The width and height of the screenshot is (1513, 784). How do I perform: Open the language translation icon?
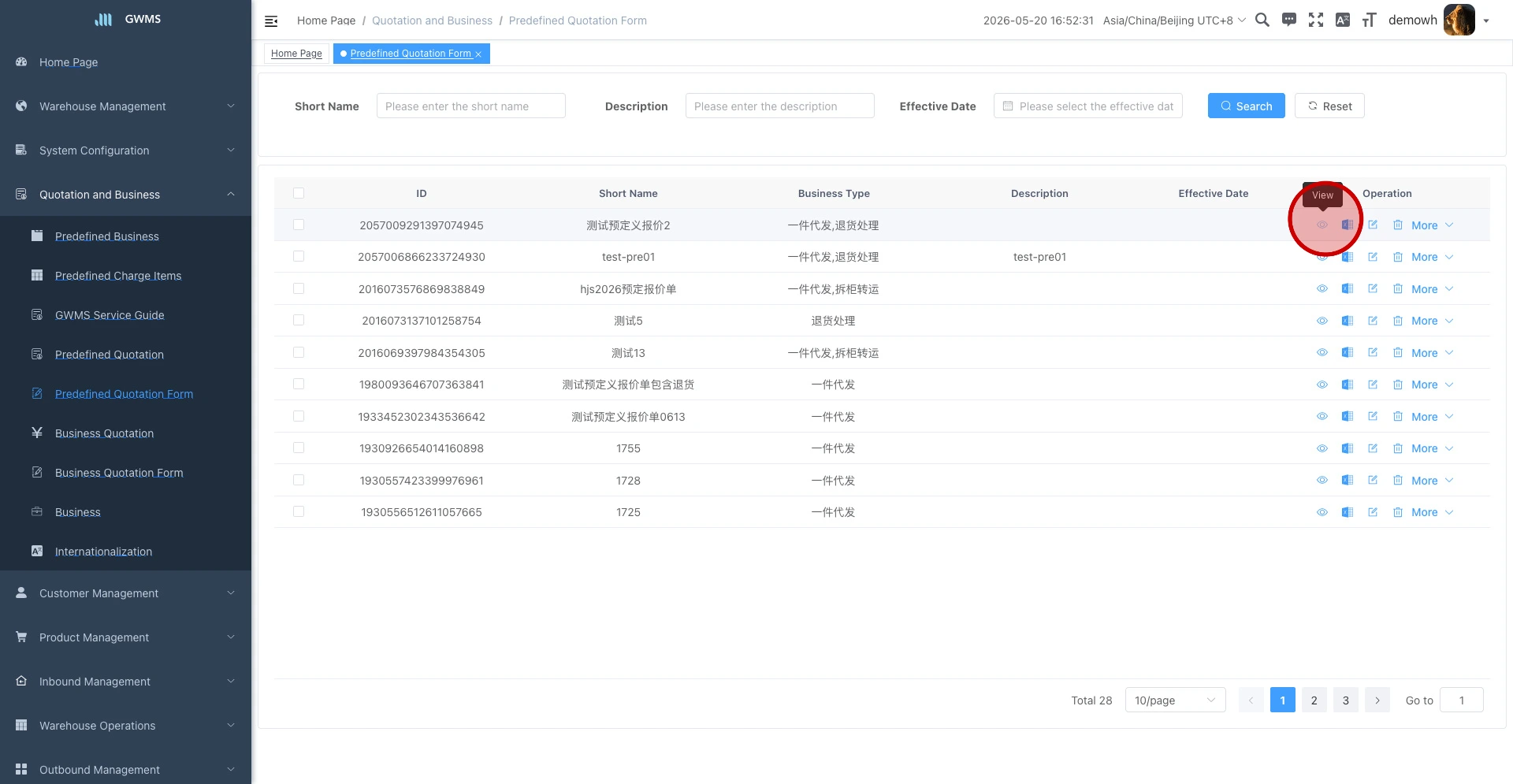pos(1343,20)
